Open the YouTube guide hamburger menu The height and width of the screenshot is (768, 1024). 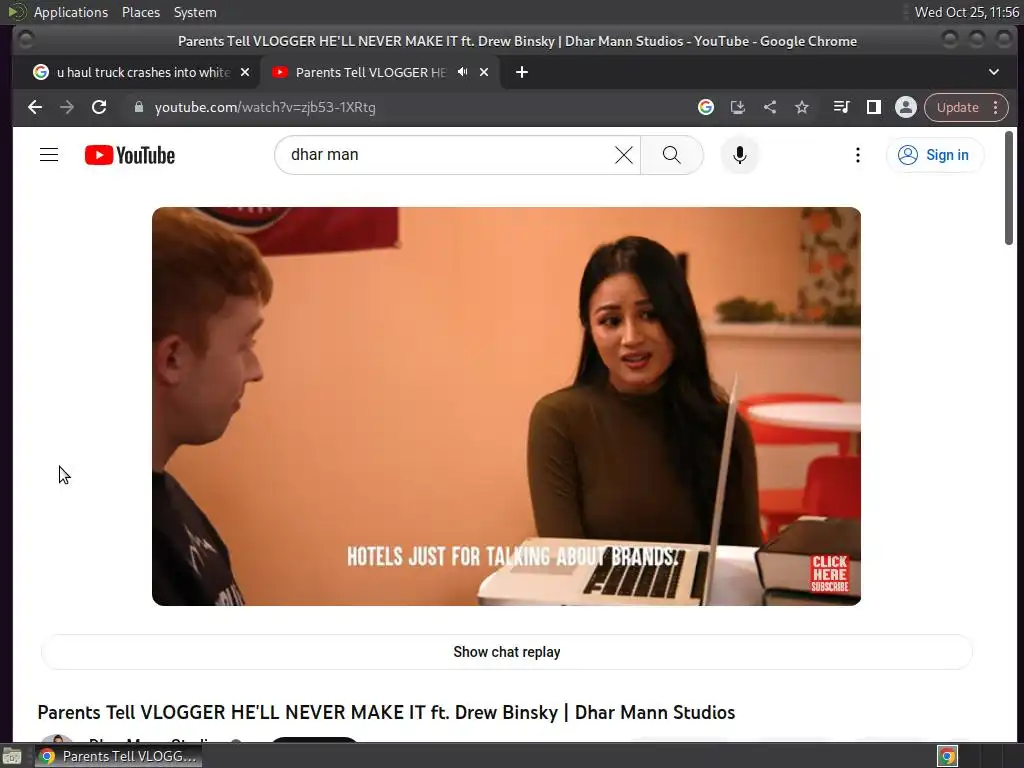point(49,155)
